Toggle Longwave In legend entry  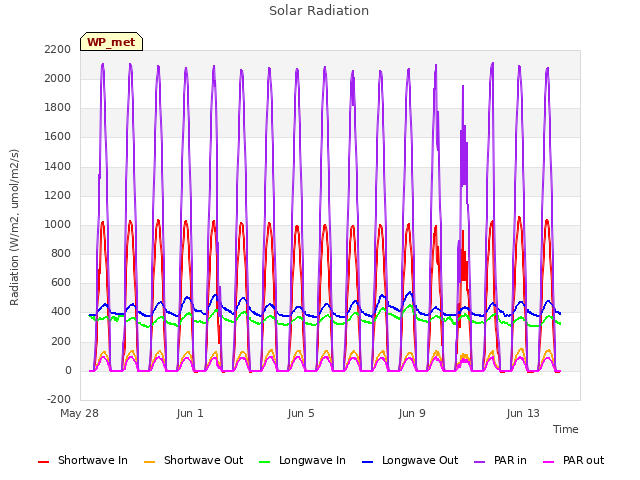click(x=302, y=460)
